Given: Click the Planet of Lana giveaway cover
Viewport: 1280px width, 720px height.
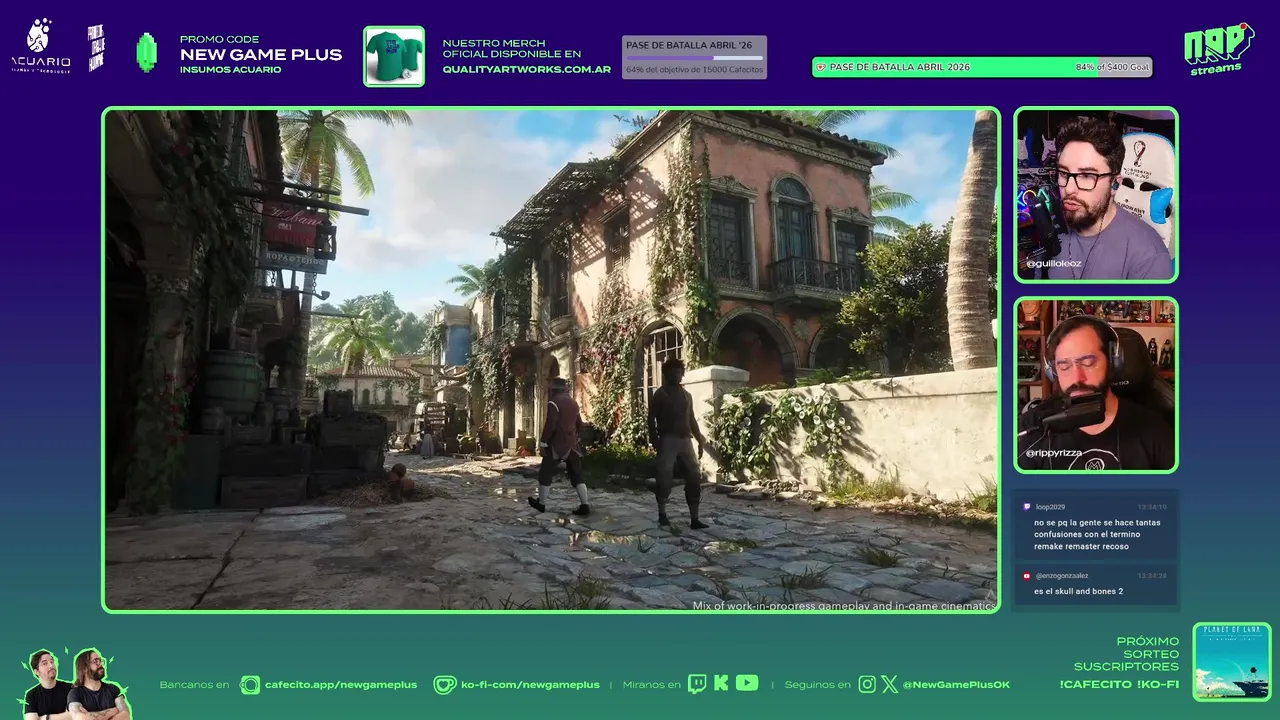Looking at the screenshot, I should [1232, 661].
